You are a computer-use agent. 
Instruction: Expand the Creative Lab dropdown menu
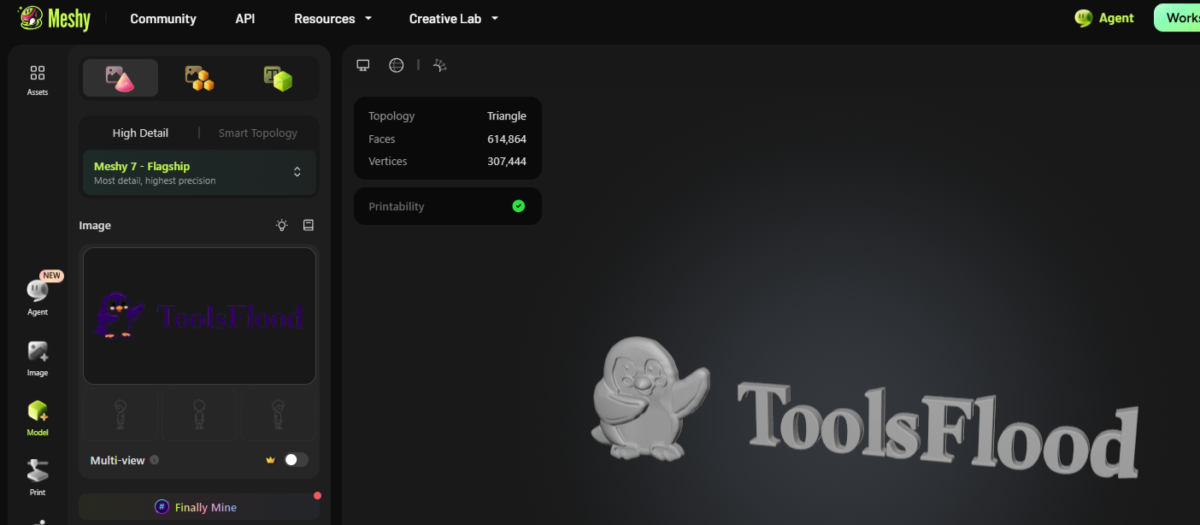click(x=453, y=19)
